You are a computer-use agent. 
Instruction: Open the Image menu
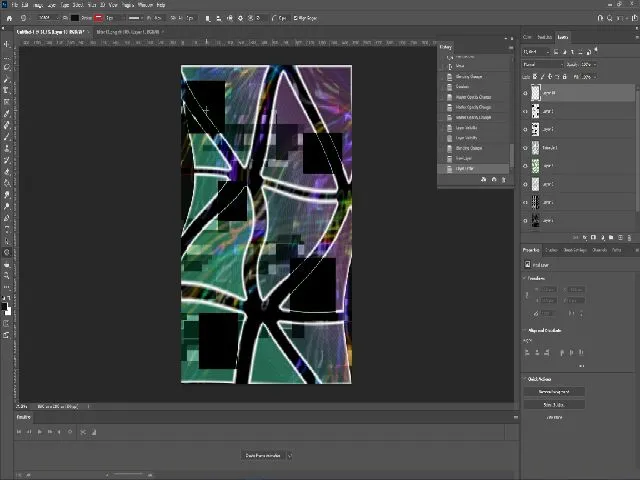[x=38, y=5]
